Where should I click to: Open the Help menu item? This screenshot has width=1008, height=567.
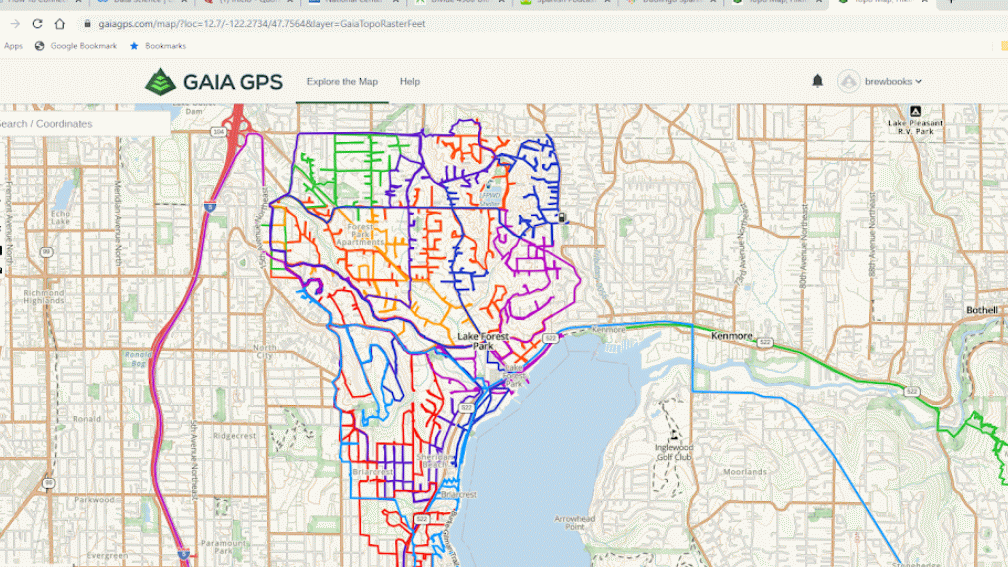pos(410,82)
